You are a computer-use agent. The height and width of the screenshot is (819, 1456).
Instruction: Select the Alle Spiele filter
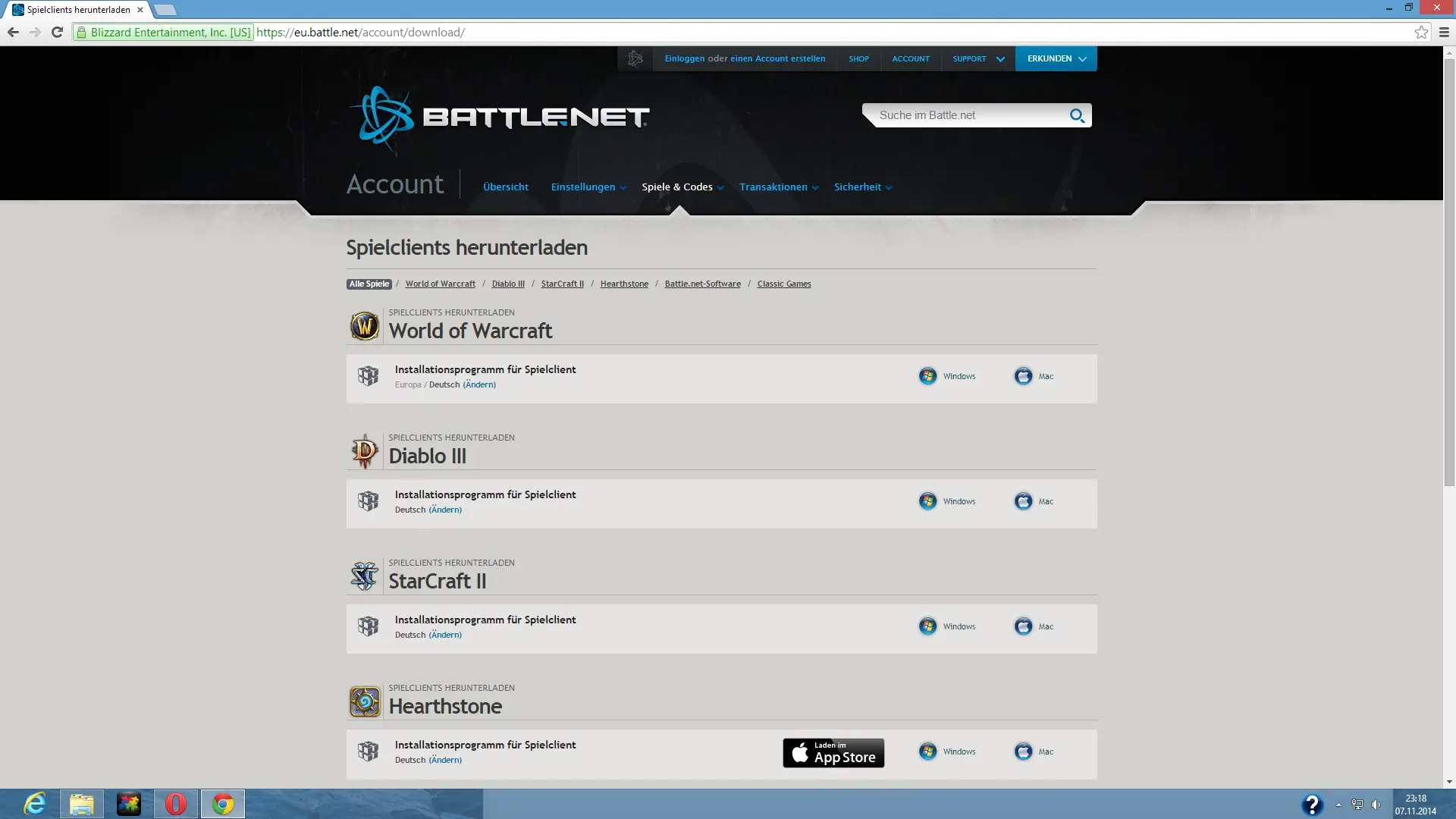pos(369,284)
